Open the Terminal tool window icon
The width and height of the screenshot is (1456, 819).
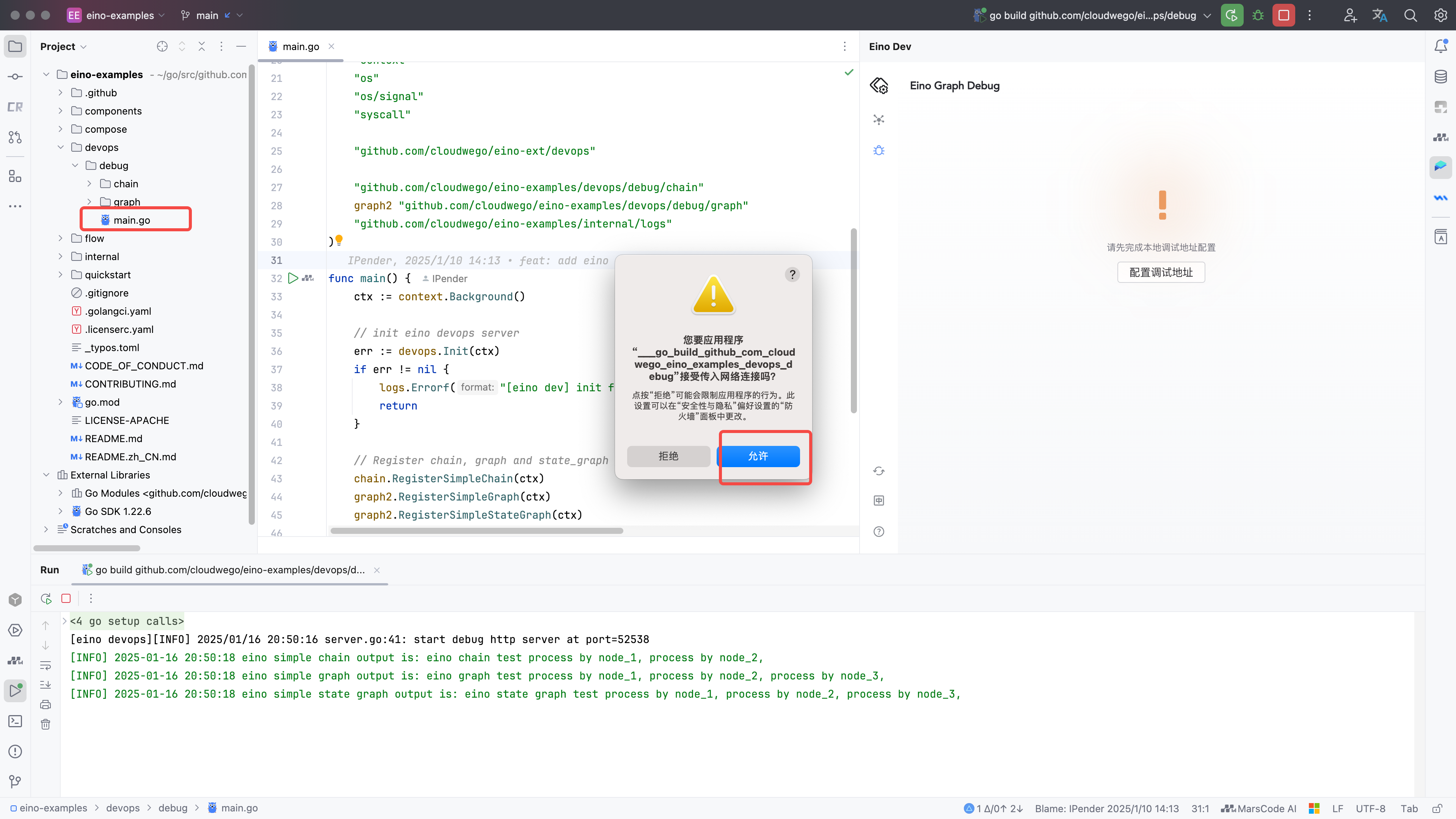point(15,721)
